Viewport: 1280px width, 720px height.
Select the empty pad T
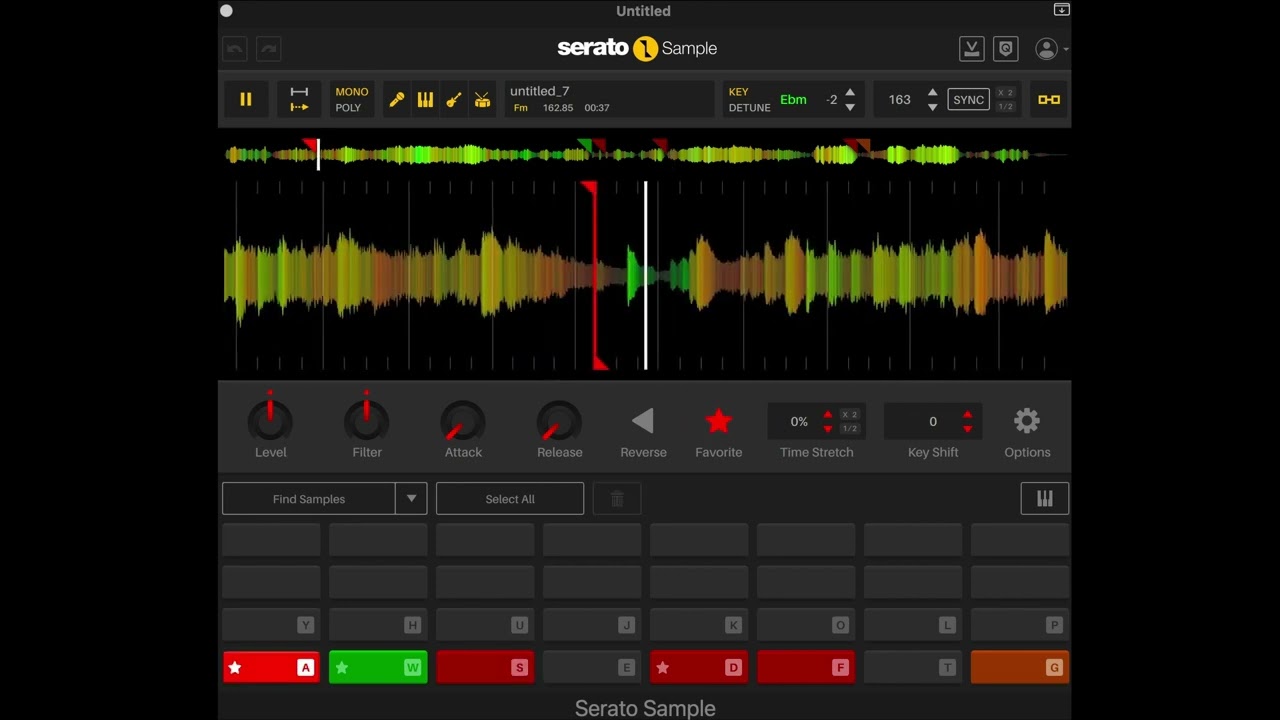pos(913,667)
